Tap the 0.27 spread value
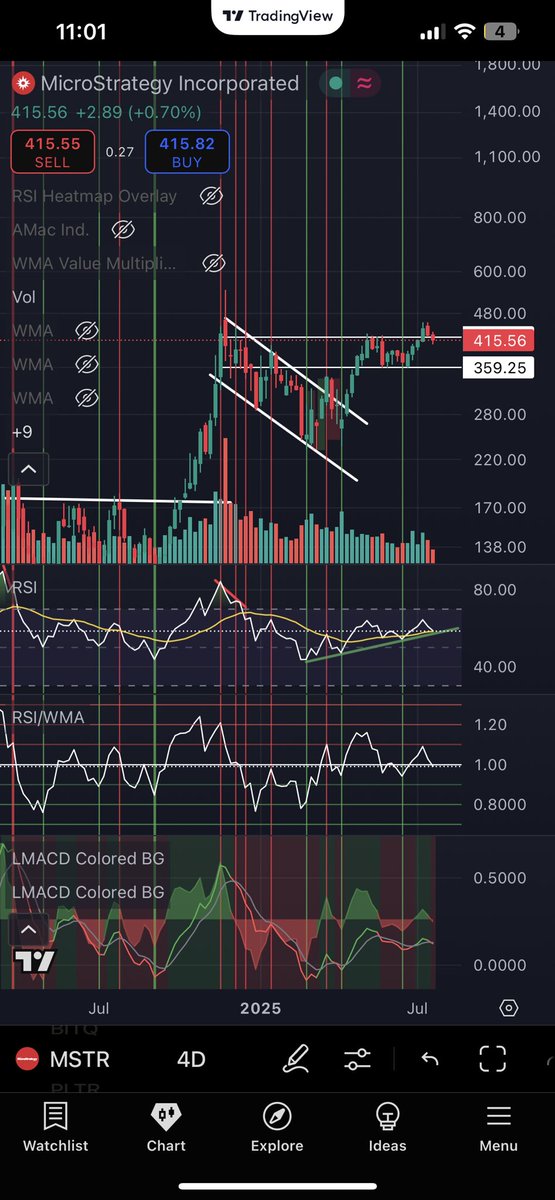 click(120, 153)
